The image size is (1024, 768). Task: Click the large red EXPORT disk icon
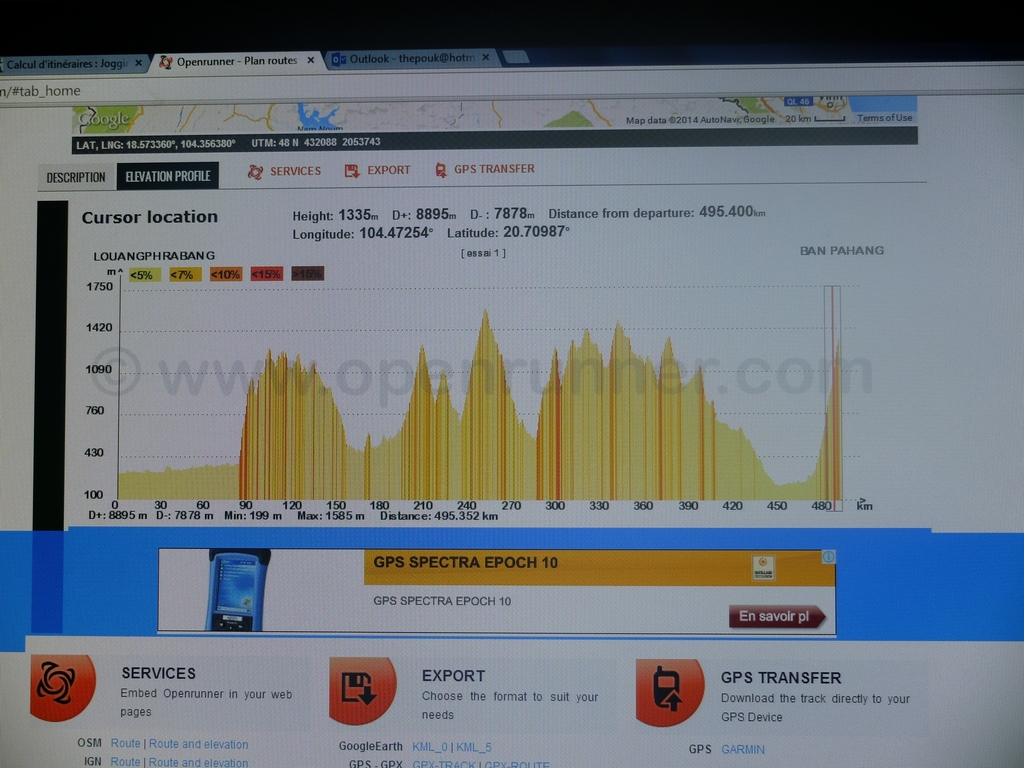coord(362,691)
